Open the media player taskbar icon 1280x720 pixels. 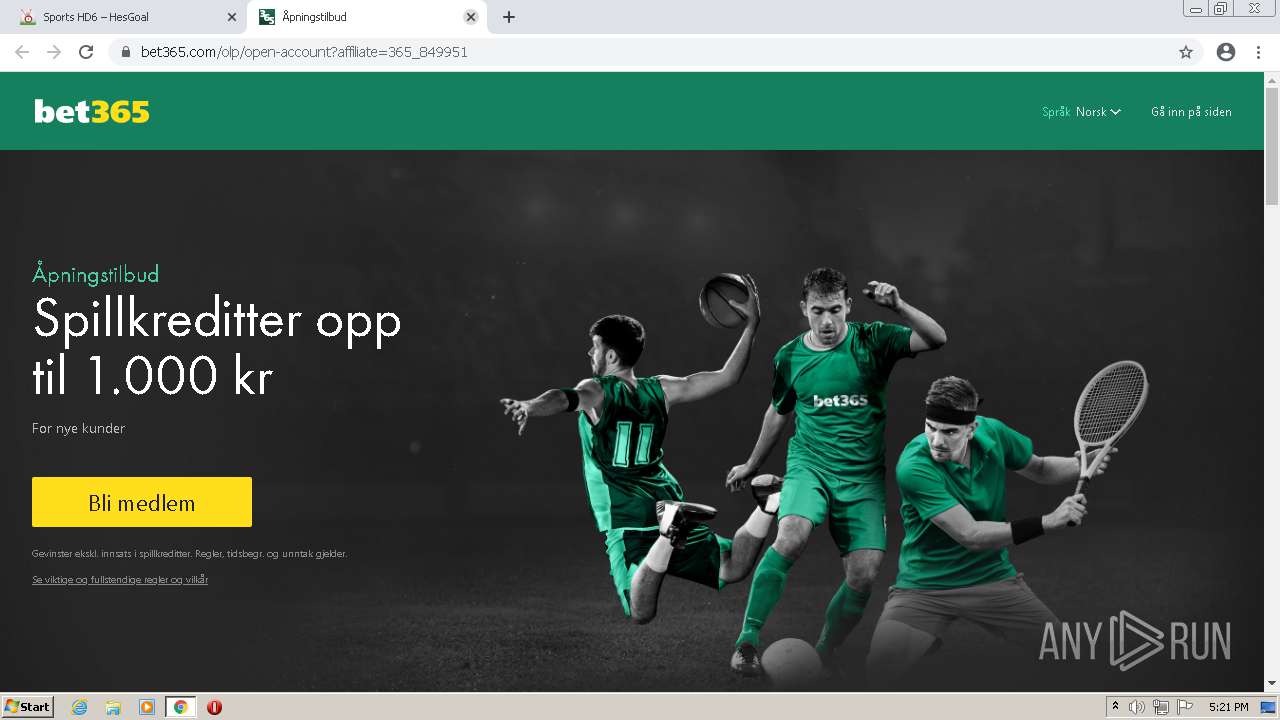tap(147, 707)
